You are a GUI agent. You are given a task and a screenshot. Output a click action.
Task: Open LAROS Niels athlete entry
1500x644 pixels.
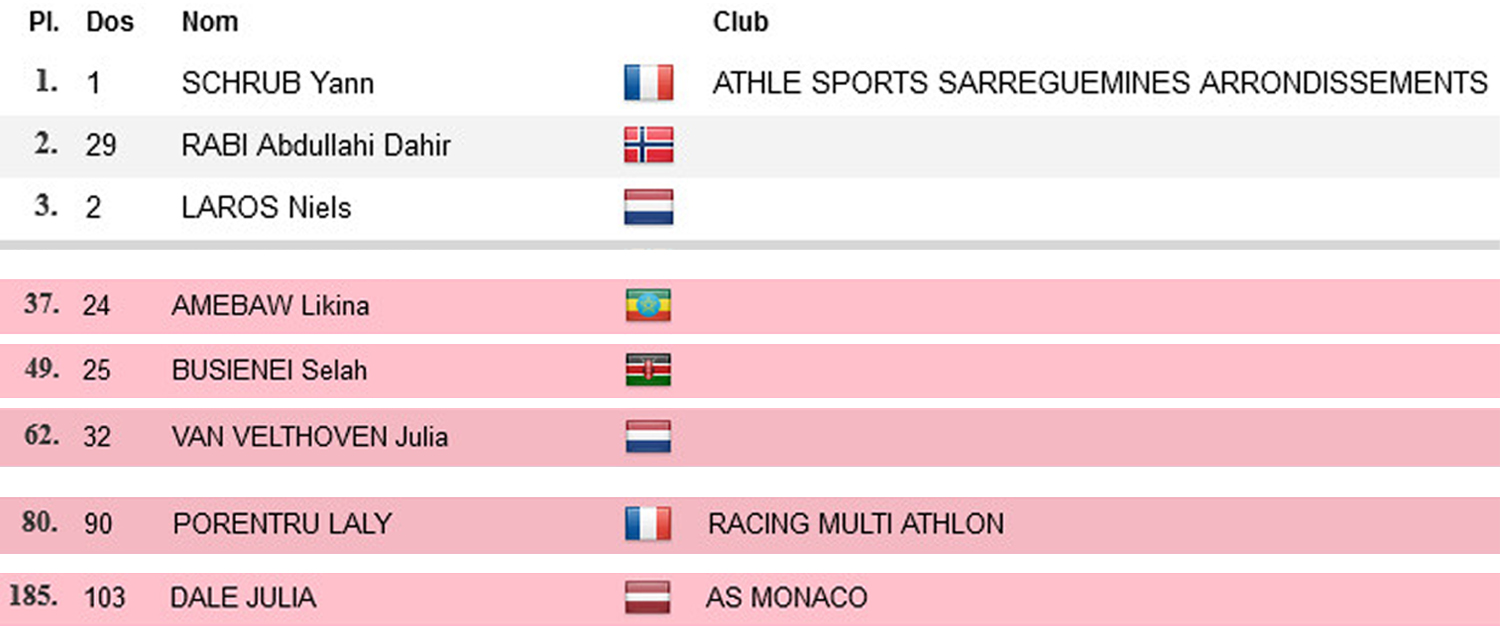[266, 208]
